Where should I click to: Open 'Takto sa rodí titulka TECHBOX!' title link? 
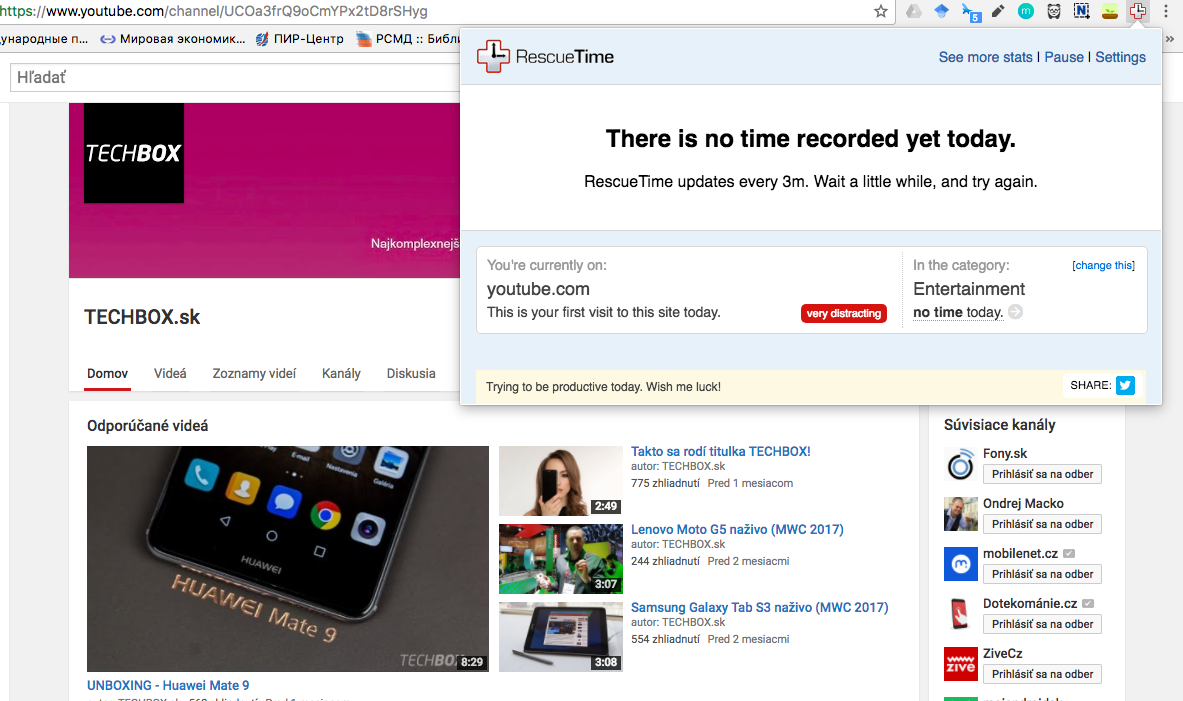(x=721, y=451)
